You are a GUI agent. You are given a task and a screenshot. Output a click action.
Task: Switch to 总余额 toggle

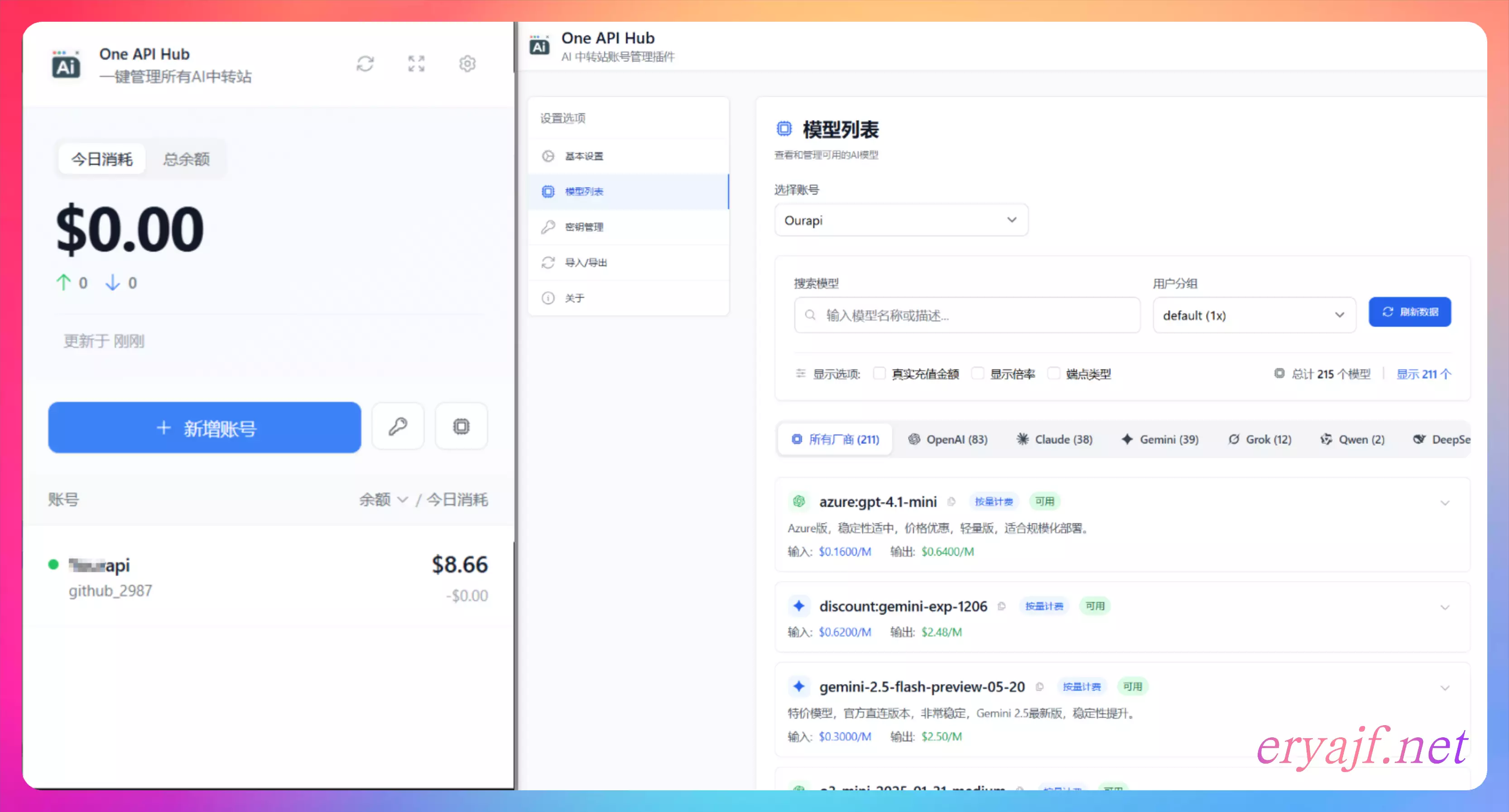186,159
